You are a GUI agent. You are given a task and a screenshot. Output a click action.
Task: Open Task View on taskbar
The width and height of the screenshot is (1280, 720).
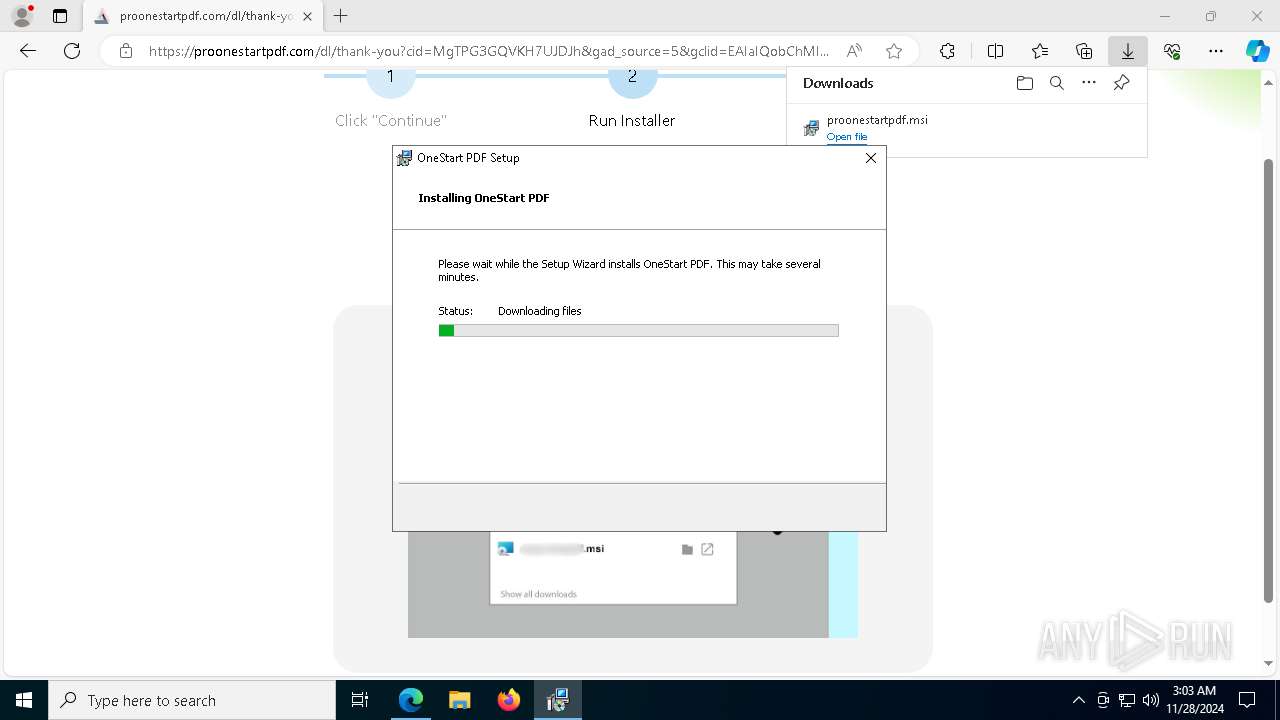click(x=360, y=700)
